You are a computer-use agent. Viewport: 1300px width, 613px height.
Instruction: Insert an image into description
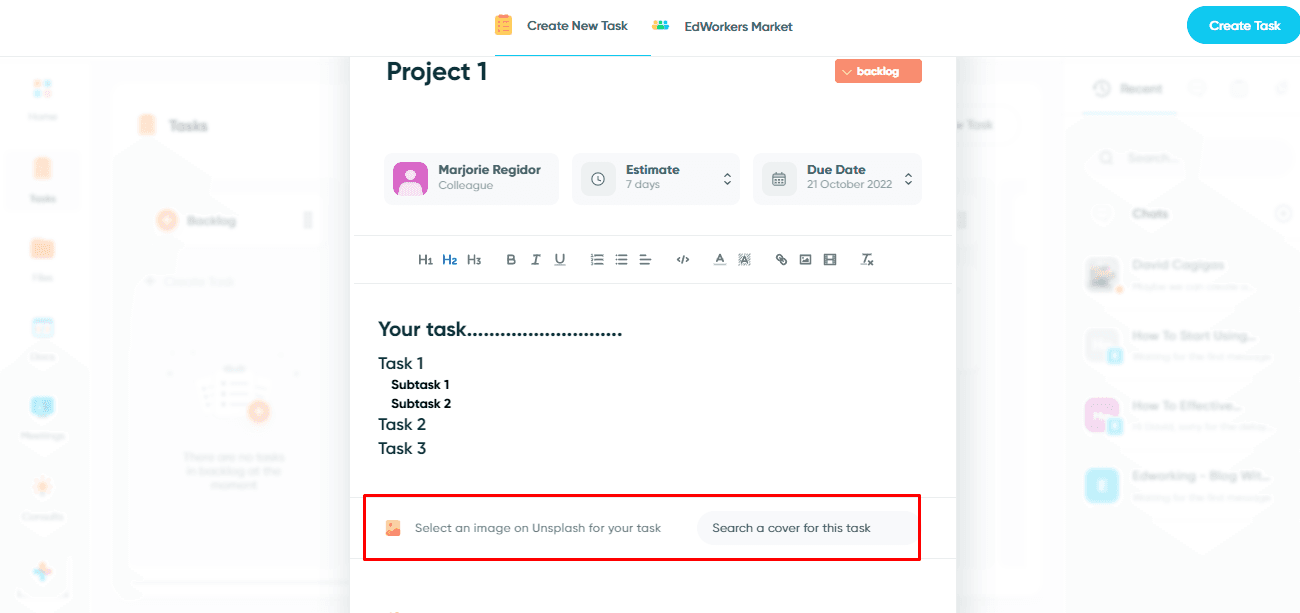click(805, 260)
